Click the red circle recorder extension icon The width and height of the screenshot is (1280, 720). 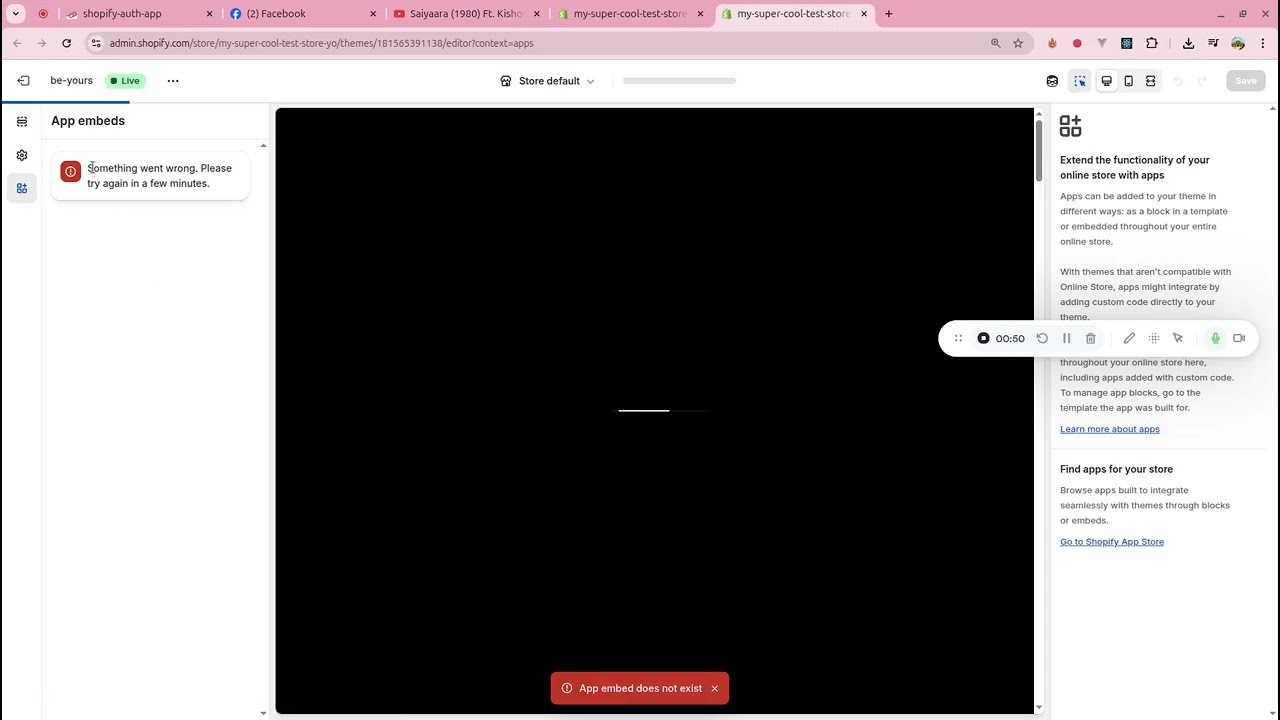click(1077, 43)
